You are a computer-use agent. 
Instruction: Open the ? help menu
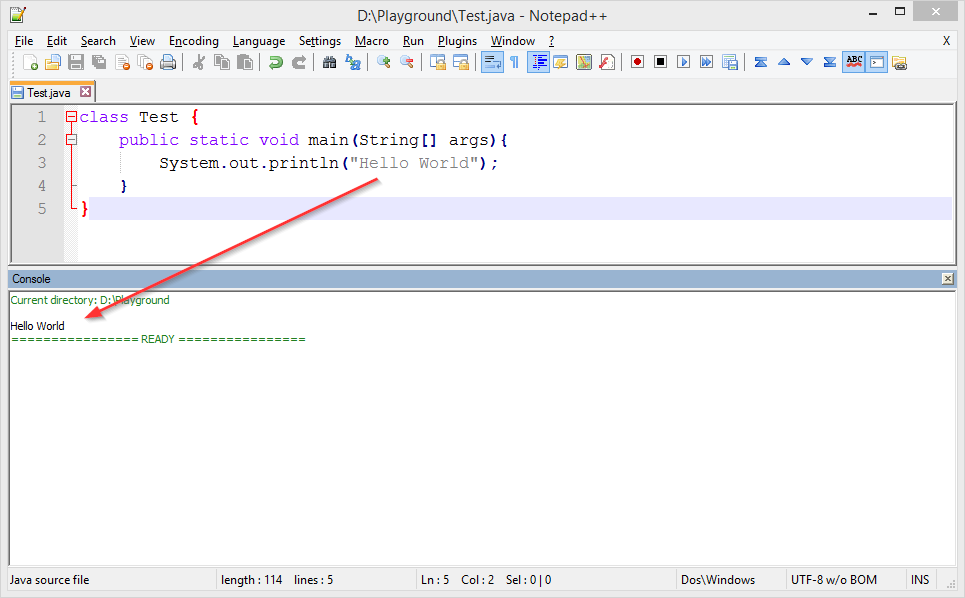pyautogui.click(x=551, y=41)
